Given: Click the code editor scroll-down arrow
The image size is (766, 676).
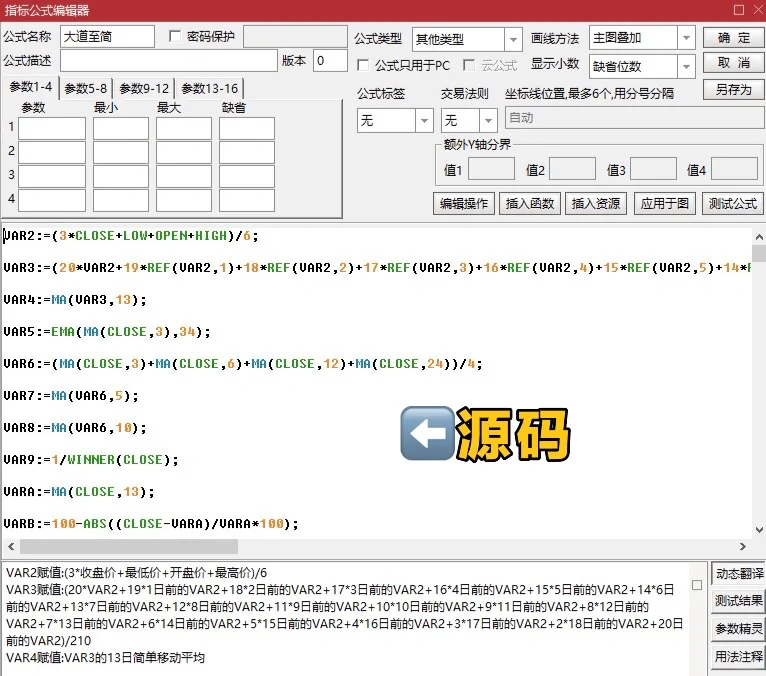Looking at the screenshot, I should coord(759,529).
